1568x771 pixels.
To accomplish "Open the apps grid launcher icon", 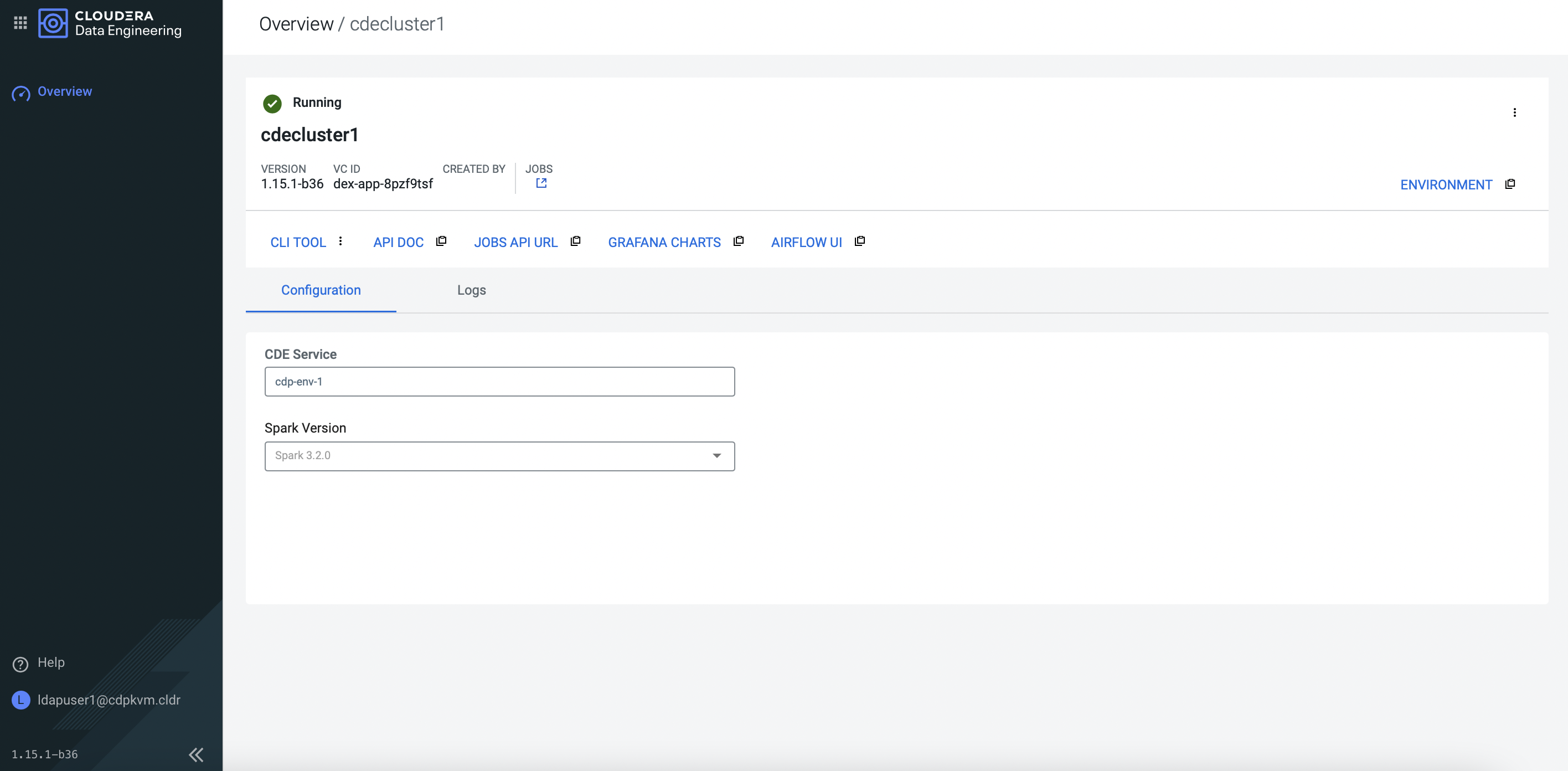I will (20, 23).
